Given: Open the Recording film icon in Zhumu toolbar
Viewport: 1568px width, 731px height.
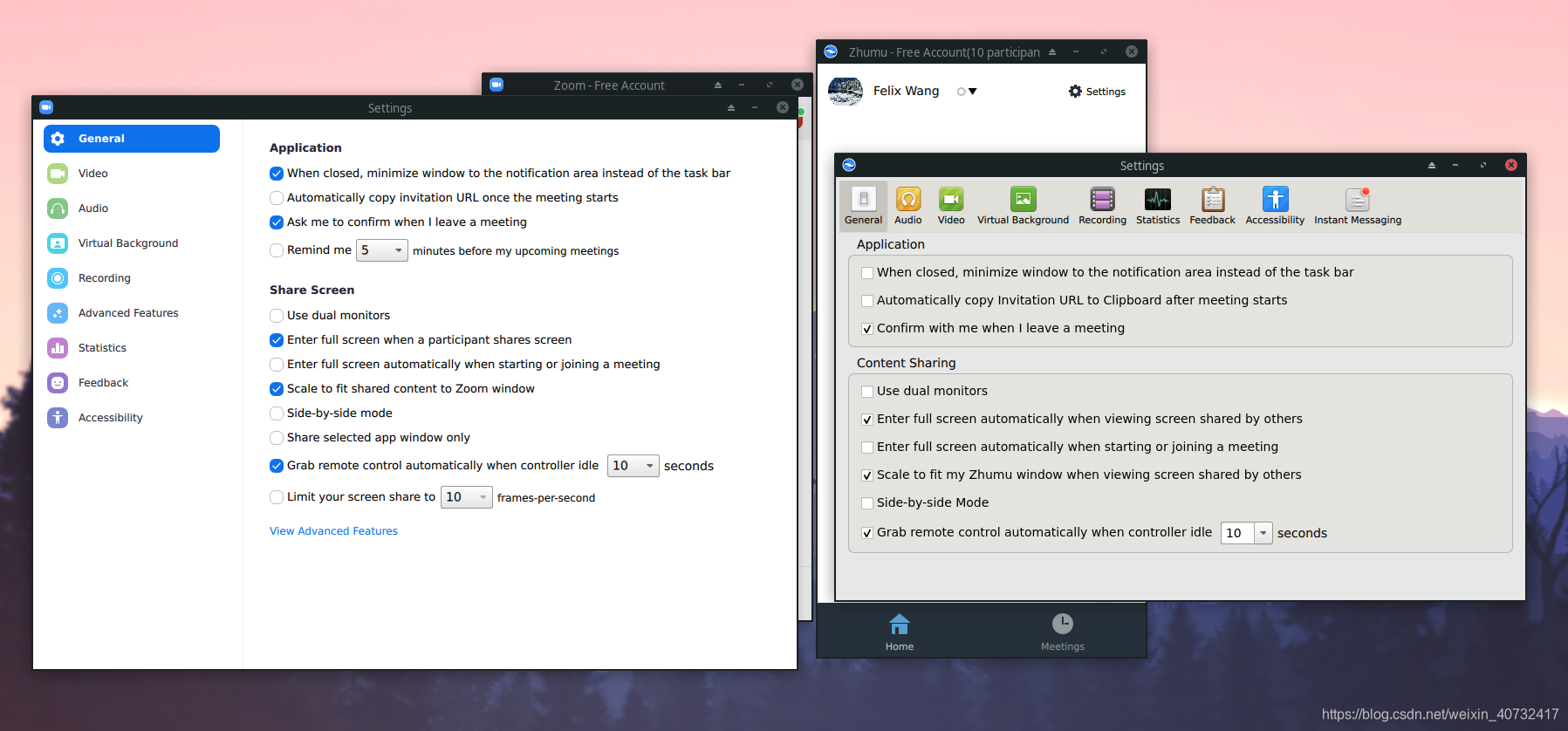Looking at the screenshot, I should (x=1103, y=199).
